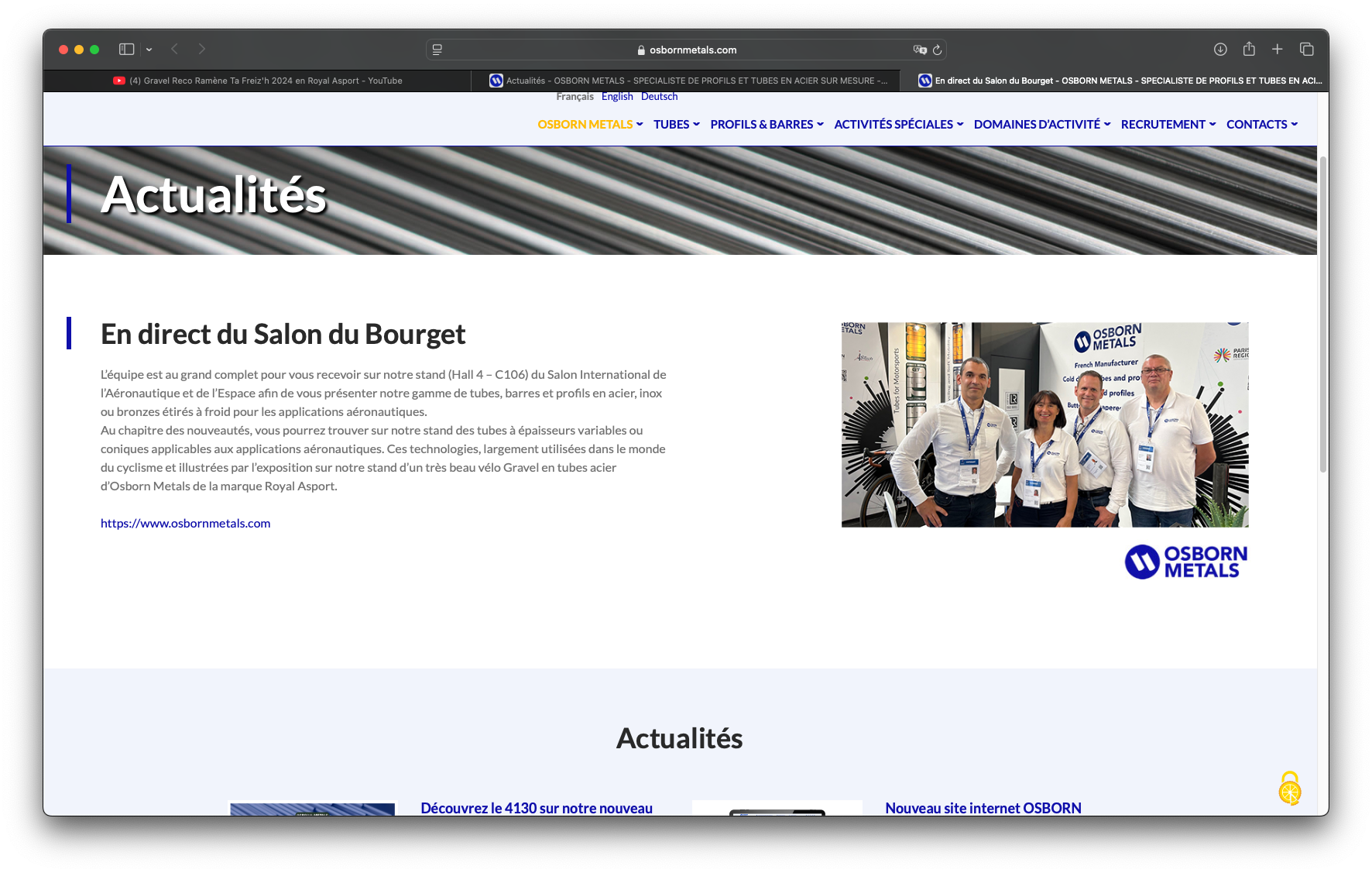Reload the page with the refresh icon
Screen dimensions: 1372x873
pyautogui.click(x=937, y=50)
